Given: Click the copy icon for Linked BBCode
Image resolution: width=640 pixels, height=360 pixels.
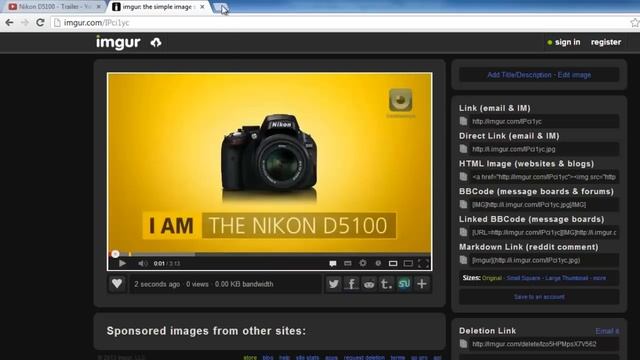Looking at the screenshot, I should [463, 232].
